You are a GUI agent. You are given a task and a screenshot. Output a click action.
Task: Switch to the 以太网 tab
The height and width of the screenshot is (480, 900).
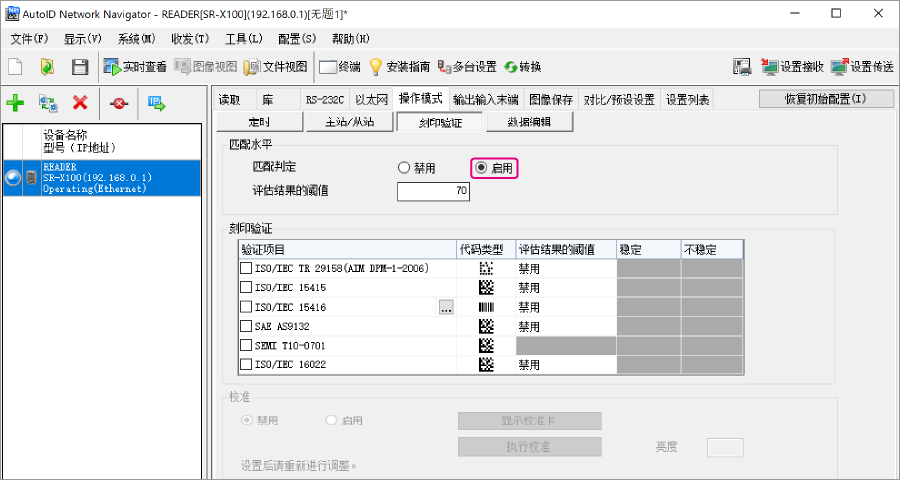pyautogui.click(x=371, y=99)
